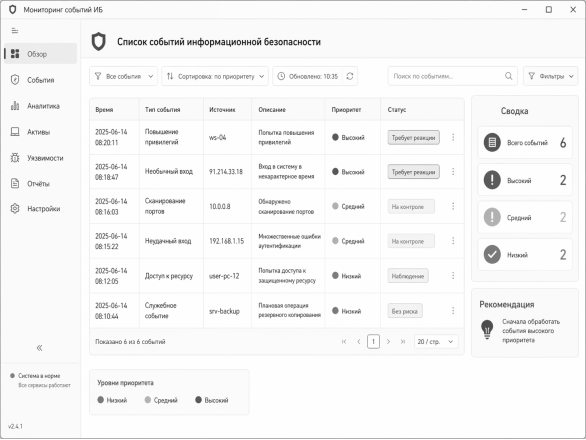Collapse the sidebar with double chevron icon
Screen dimensions: 586x440
[39, 348]
